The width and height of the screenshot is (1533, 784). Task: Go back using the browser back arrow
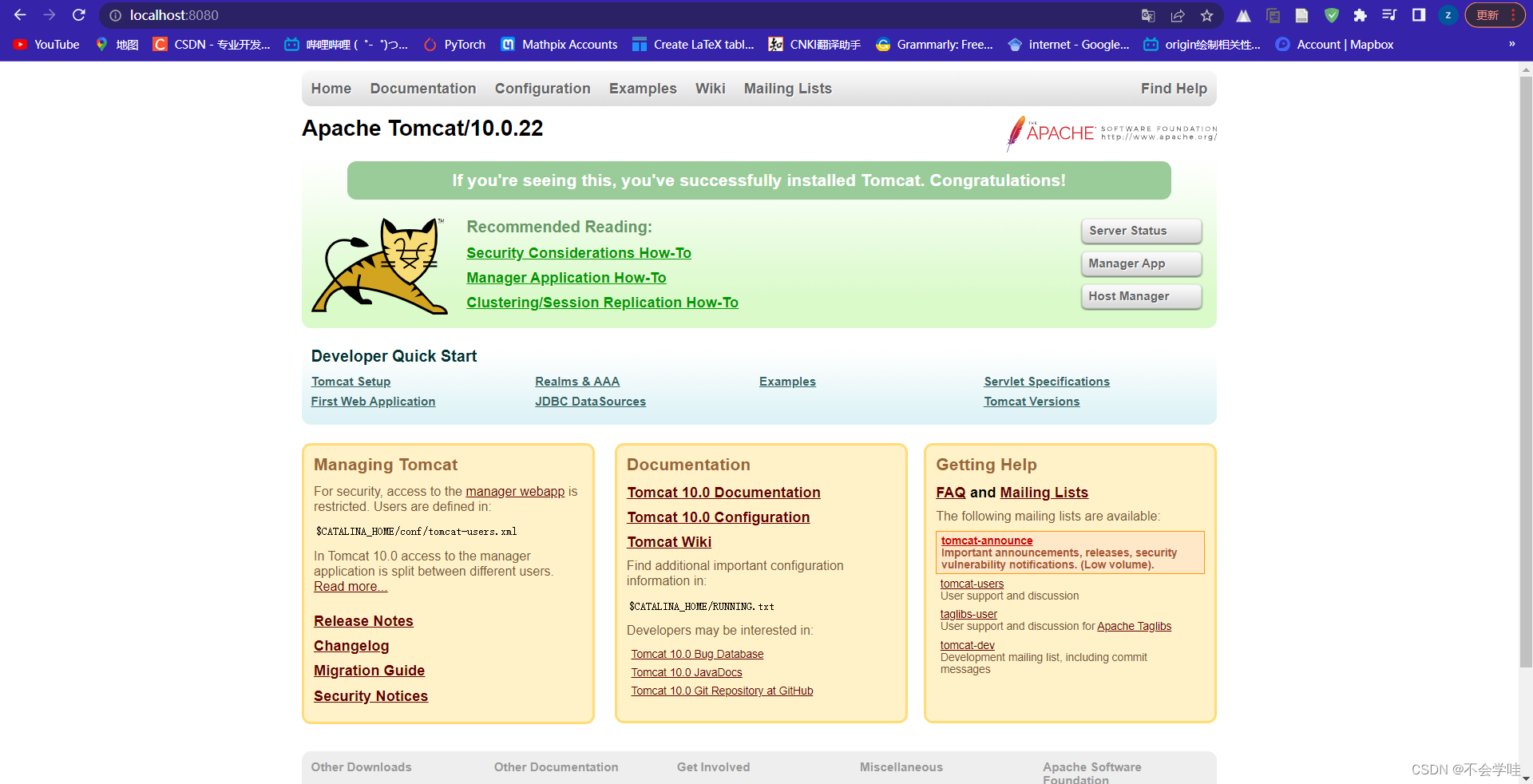(x=20, y=15)
